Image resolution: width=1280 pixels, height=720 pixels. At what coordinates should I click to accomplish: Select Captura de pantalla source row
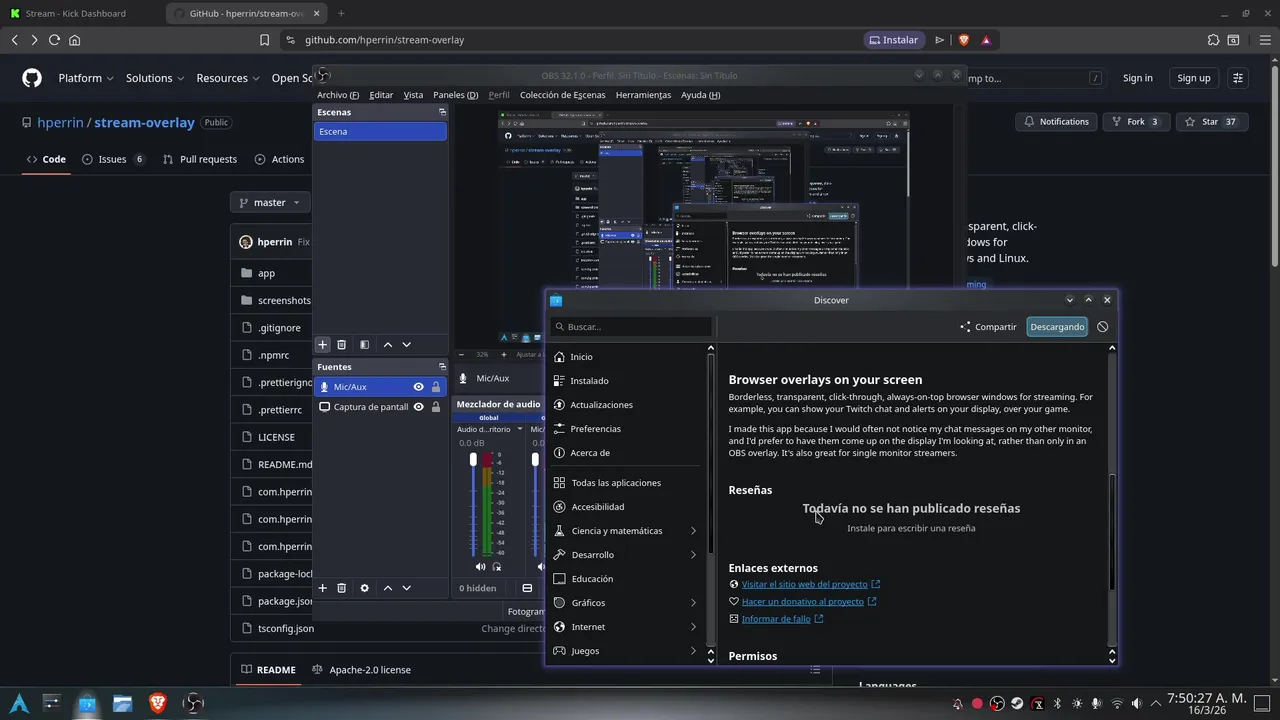380,407
